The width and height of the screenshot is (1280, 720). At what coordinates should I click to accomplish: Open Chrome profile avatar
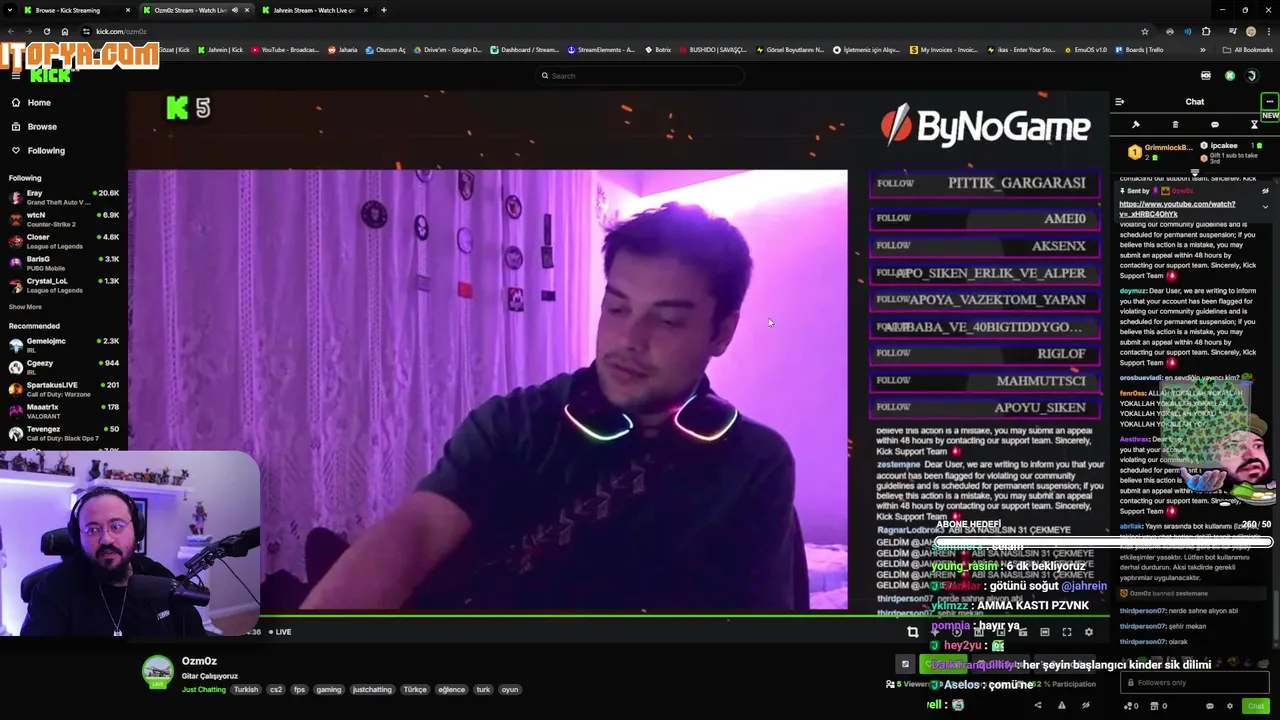[1251, 31]
